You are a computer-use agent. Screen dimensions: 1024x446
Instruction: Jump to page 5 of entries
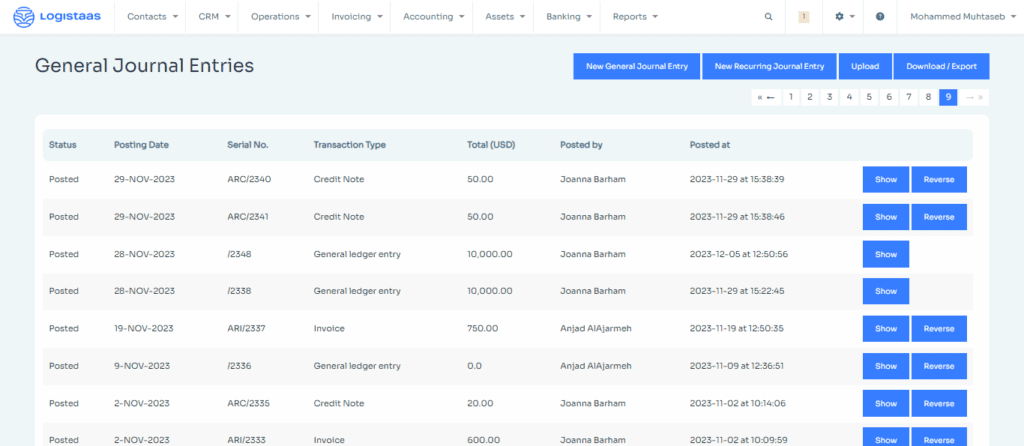(869, 97)
